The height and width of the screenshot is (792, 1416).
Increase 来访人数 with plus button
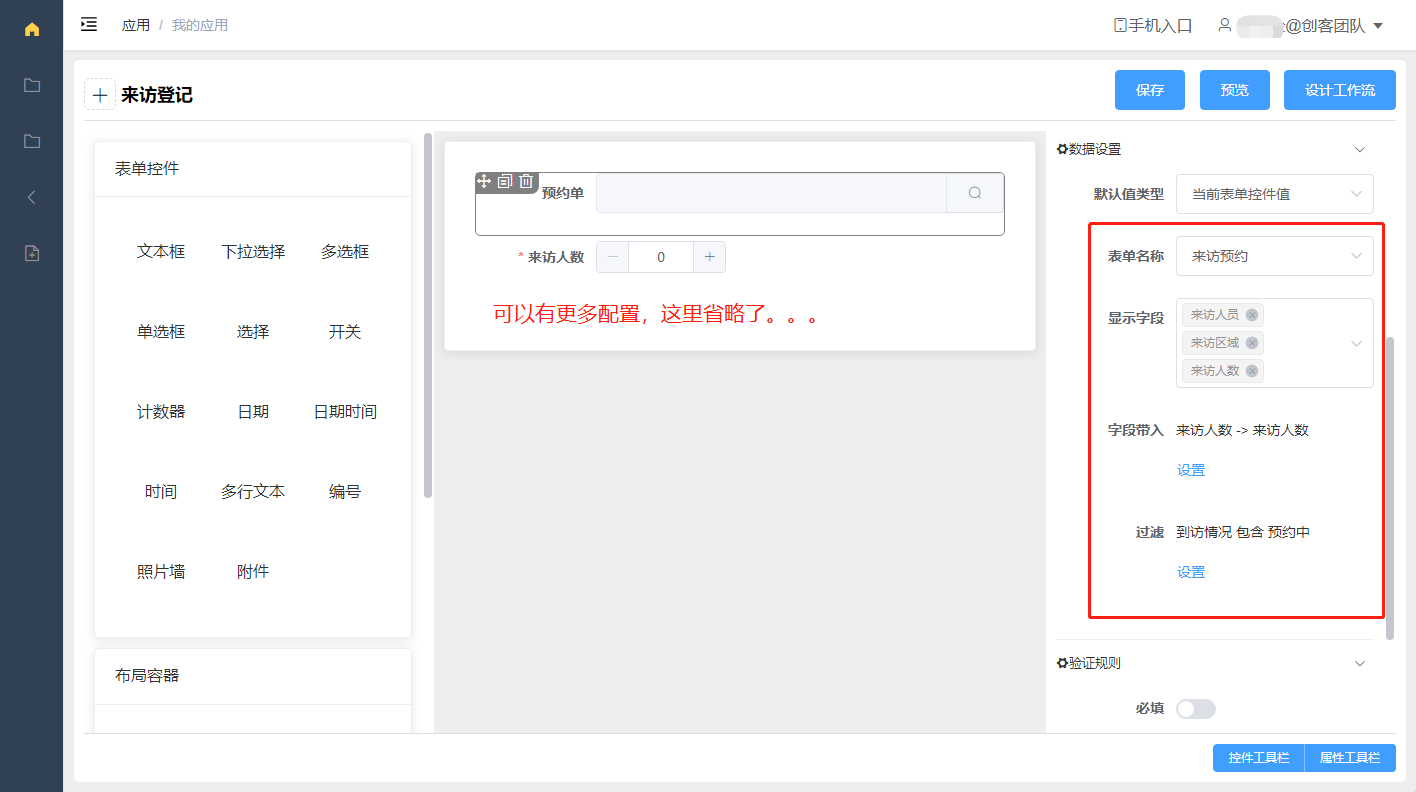tap(709, 257)
